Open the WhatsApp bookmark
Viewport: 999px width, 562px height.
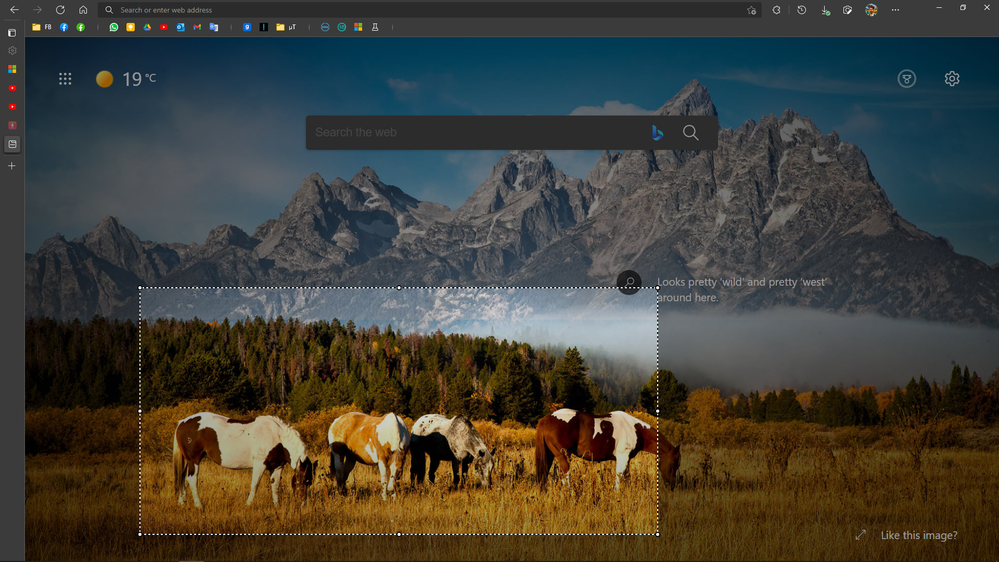pyautogui.click(x=113, y=27)
